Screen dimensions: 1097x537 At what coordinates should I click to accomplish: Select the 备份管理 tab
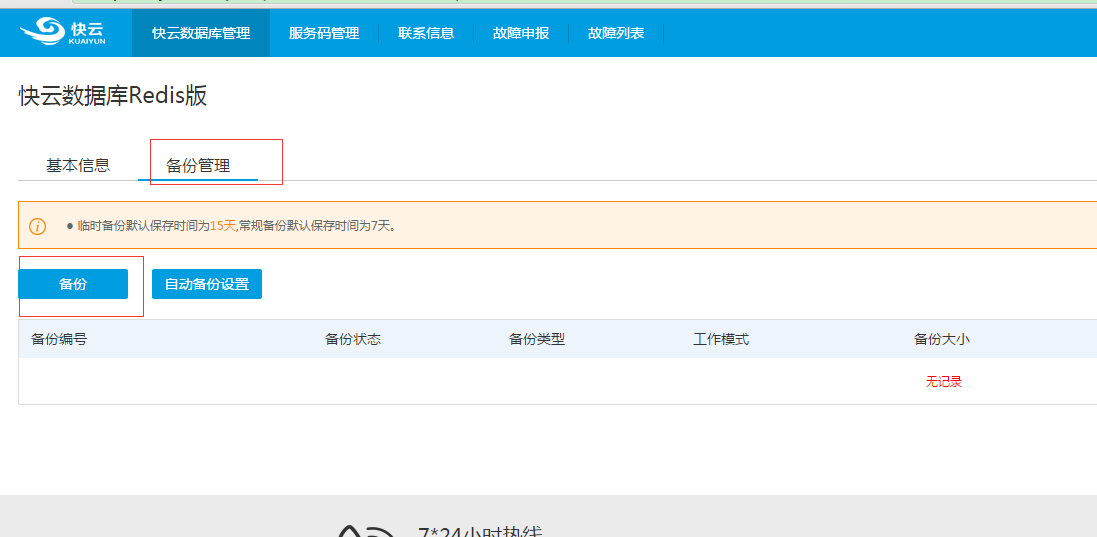click(198, 165)
